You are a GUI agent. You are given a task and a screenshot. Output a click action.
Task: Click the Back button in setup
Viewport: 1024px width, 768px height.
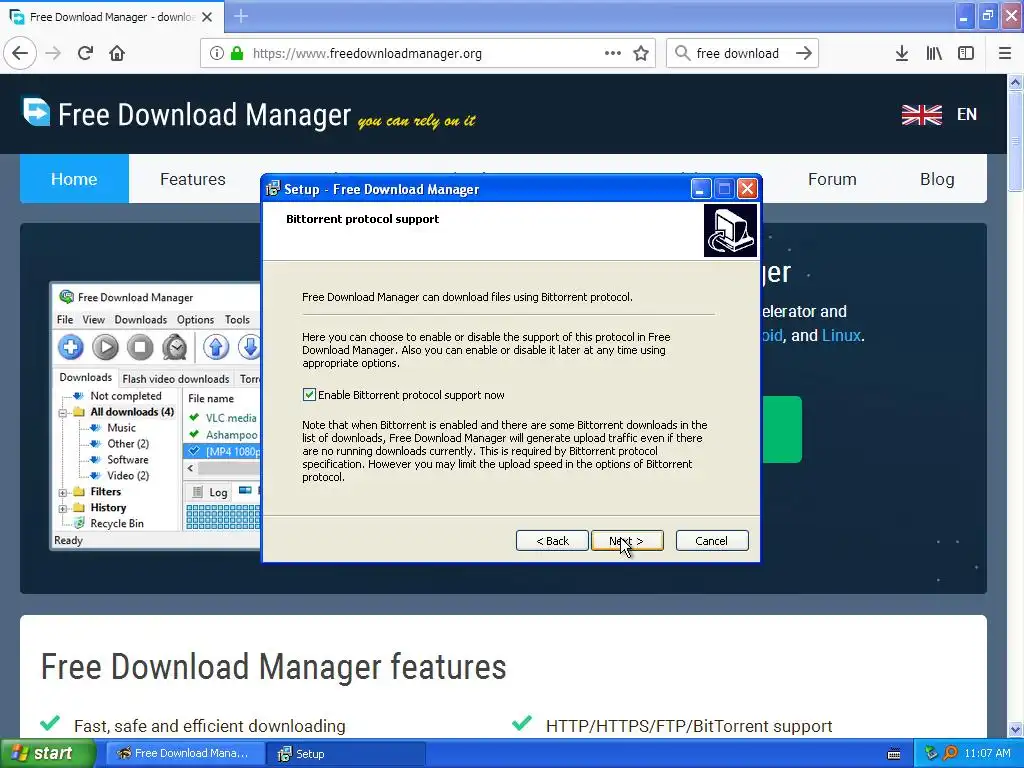552,541
